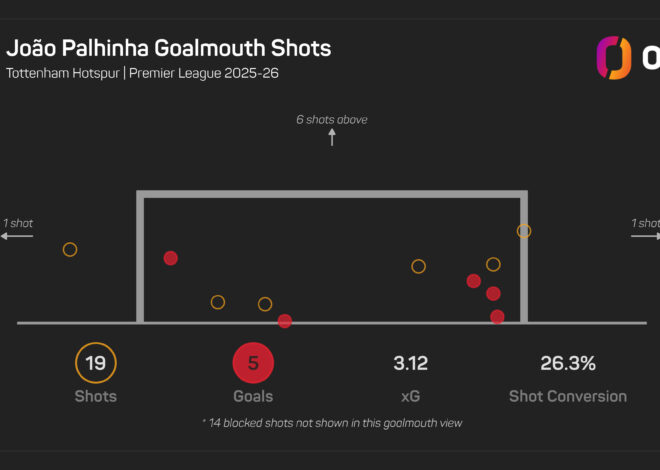
Task: Click the 'João Palhinha Goalmouth Shots' title
Action: 169,48
